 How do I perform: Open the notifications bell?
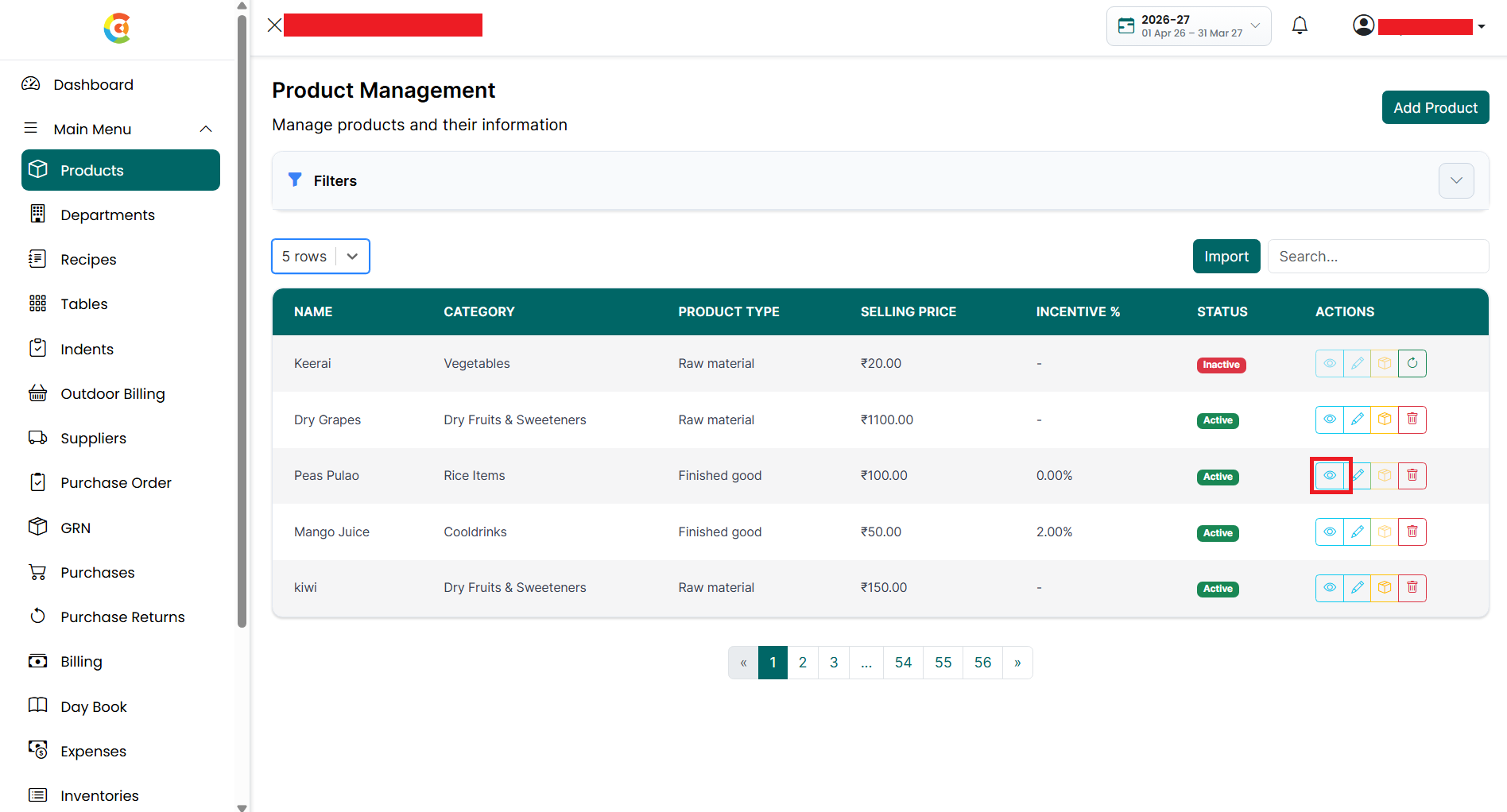[1300, 25]
